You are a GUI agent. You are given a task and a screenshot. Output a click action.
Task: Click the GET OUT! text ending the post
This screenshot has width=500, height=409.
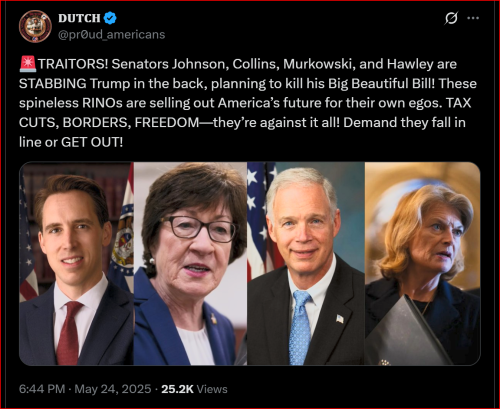click(x=92, y=142)
